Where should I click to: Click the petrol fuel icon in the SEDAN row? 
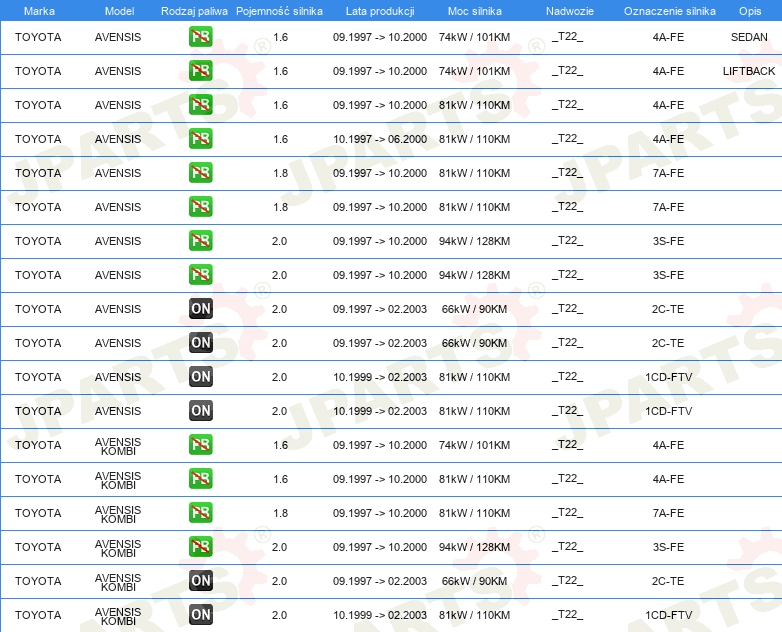tap(200, 36)
